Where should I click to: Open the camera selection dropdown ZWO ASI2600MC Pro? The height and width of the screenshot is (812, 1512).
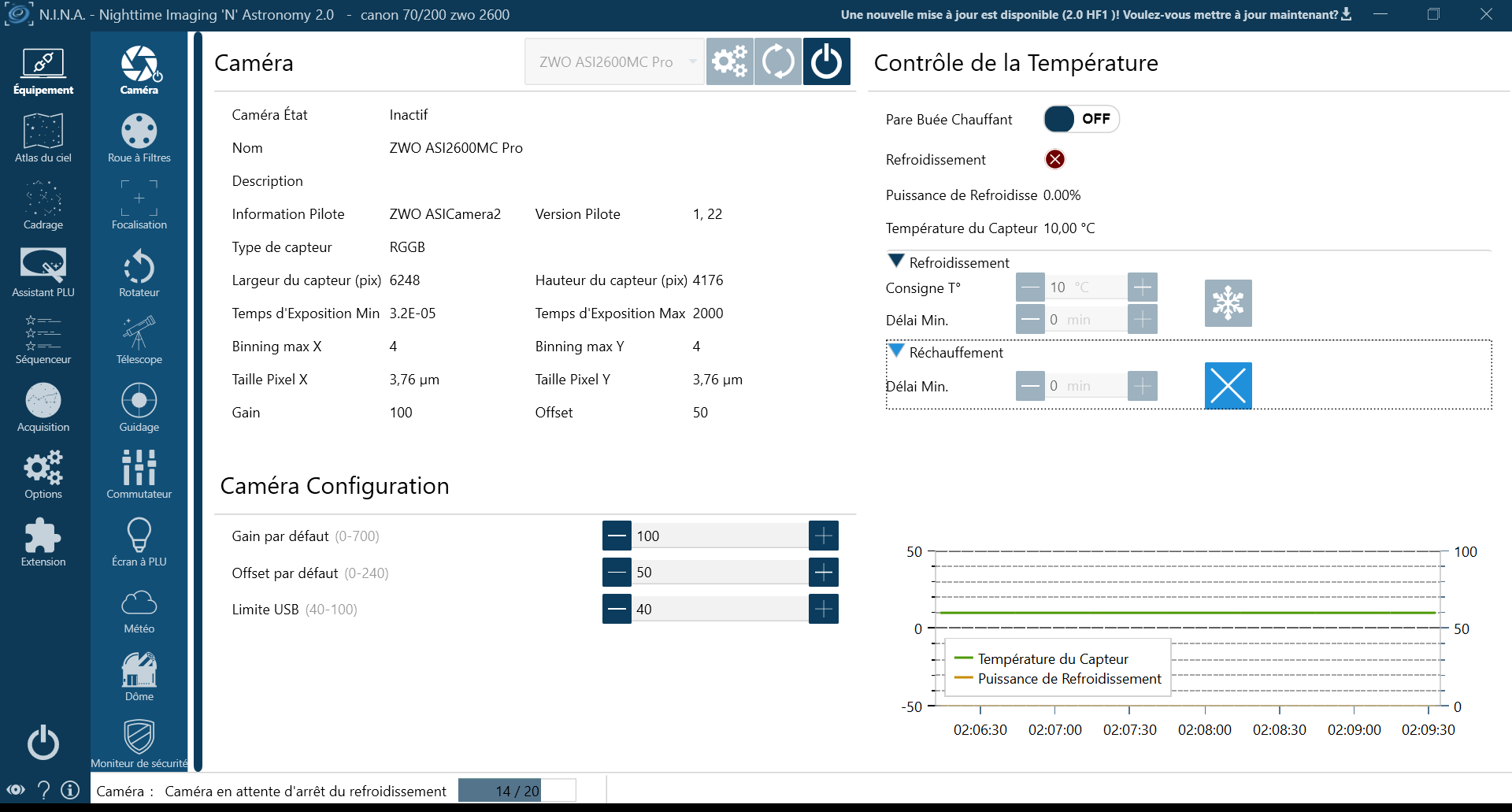pyautogui.click(x=614, y=61)
